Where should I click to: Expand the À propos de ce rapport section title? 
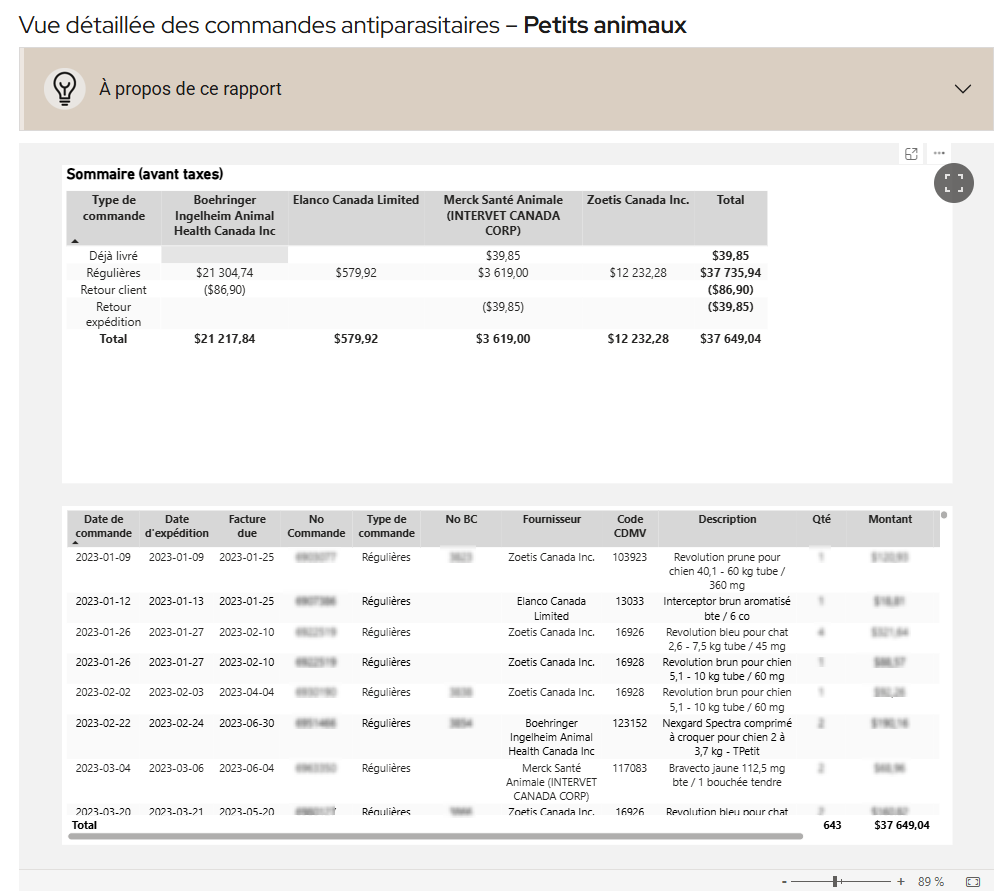[x=190, y=89]
